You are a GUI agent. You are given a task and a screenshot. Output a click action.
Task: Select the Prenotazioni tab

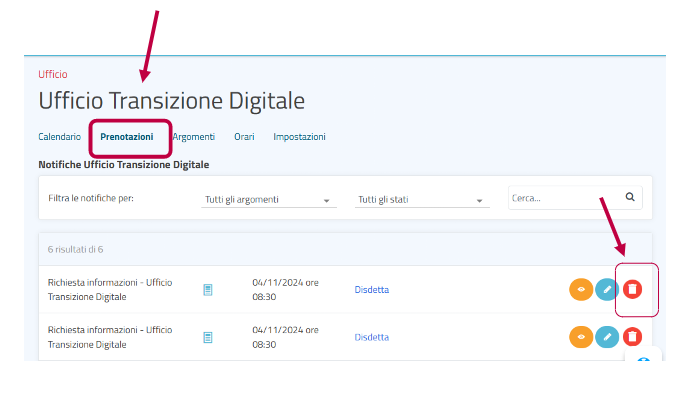127,137
